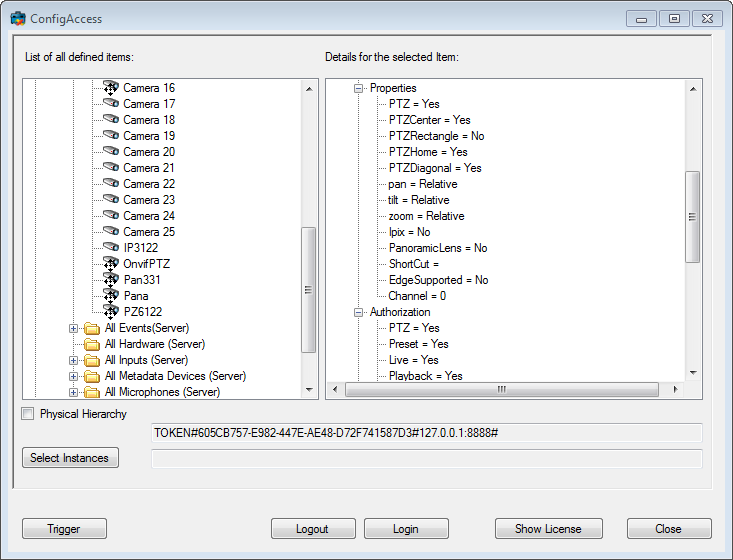This screenshot has height=560, width=733.
Task: Click the All Microphones (Server) folder icon
Action: 93,392
